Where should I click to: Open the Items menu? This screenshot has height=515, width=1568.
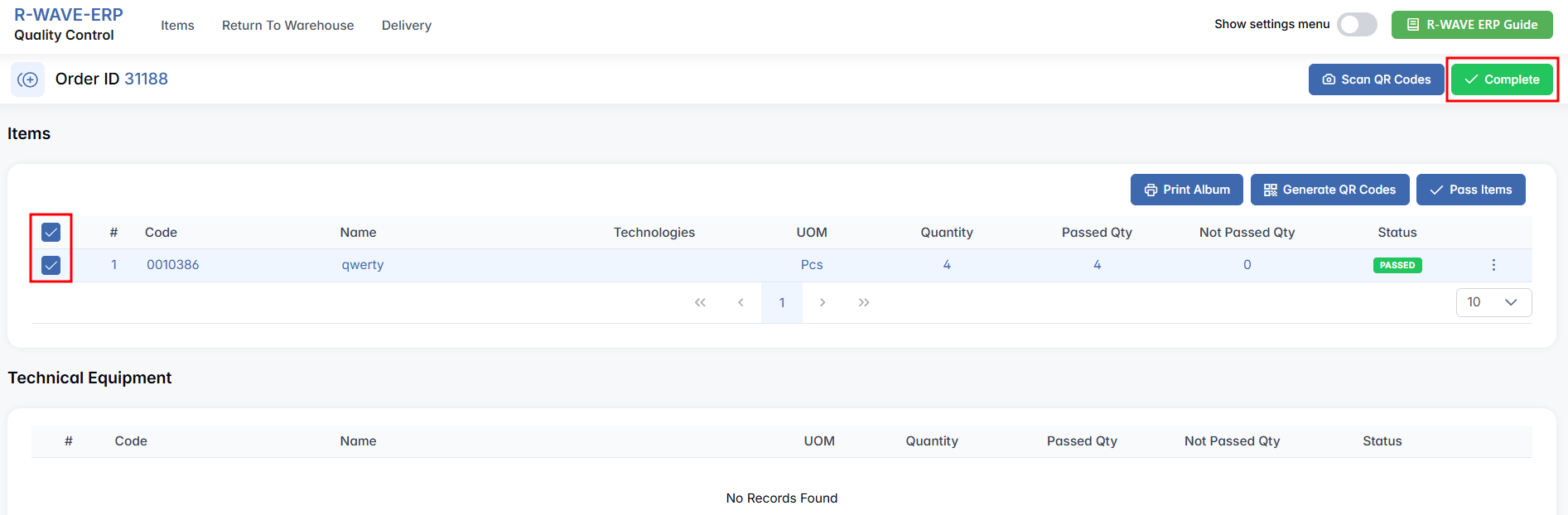click(177, 26)
